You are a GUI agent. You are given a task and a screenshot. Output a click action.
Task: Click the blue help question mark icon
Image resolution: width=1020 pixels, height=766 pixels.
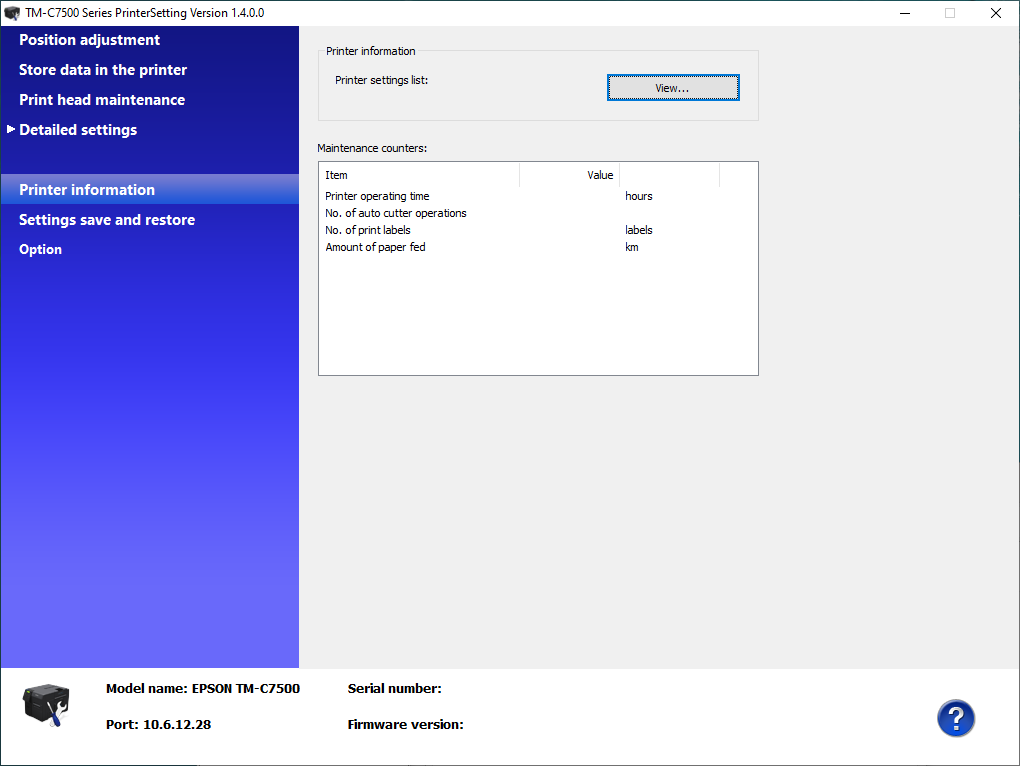(955, 718)
